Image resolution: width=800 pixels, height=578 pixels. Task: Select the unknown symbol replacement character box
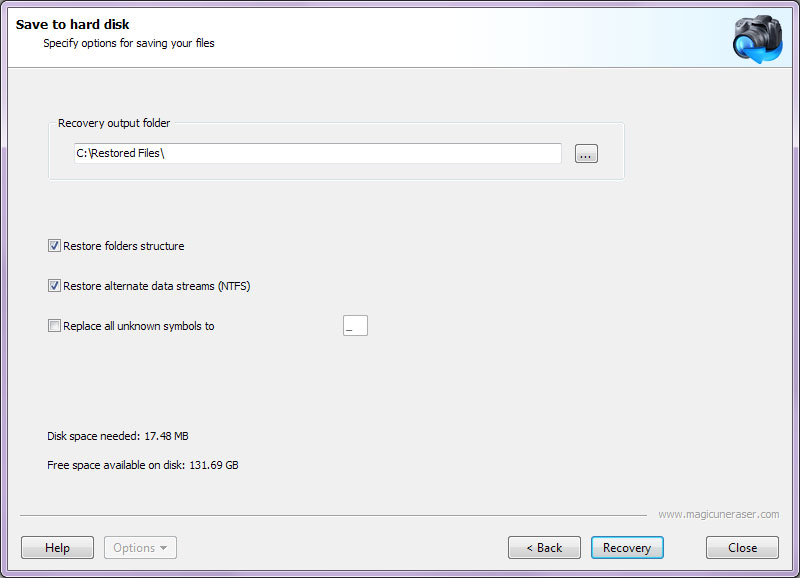coord(355,325)
